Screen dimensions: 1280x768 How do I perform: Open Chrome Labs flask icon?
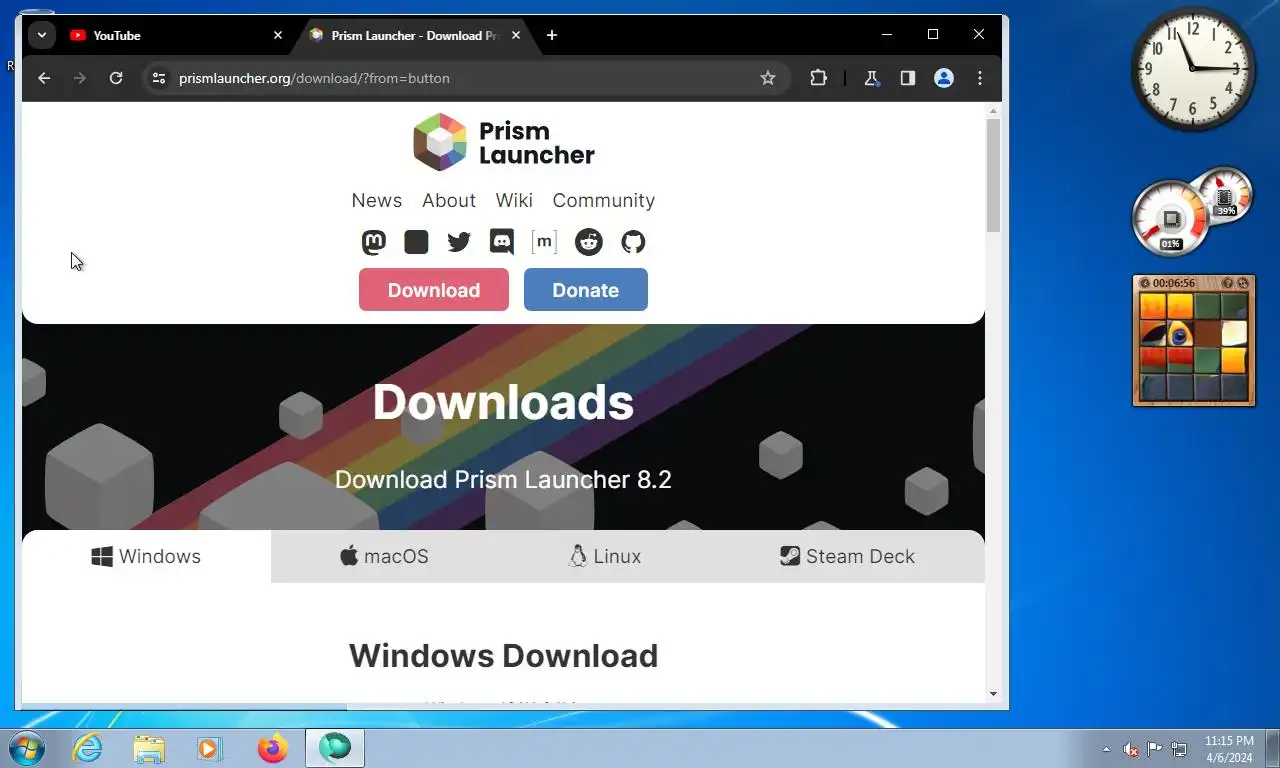(871, 78)
